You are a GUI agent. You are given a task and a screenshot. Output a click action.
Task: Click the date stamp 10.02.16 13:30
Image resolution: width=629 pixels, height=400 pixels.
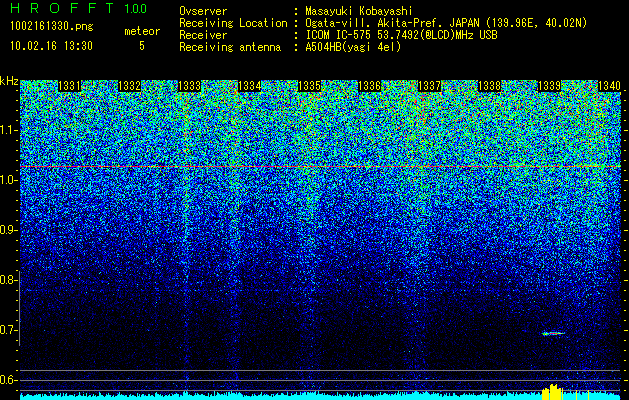[x=51, y=46]
